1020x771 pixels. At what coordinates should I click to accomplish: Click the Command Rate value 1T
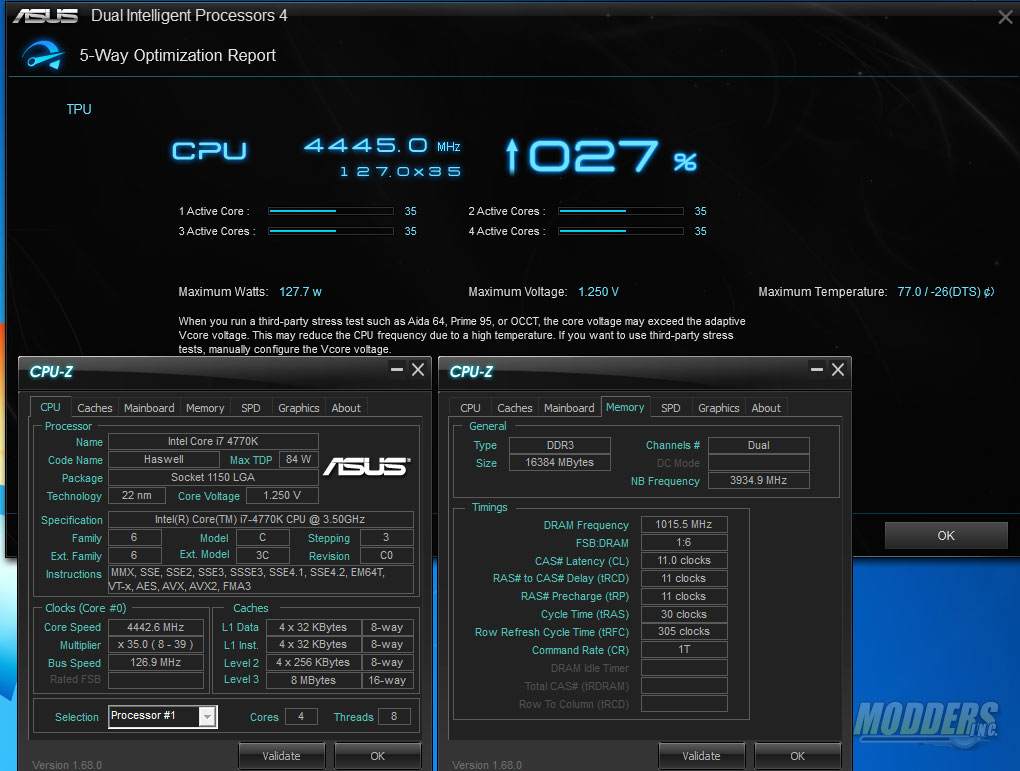pos(684,649)
